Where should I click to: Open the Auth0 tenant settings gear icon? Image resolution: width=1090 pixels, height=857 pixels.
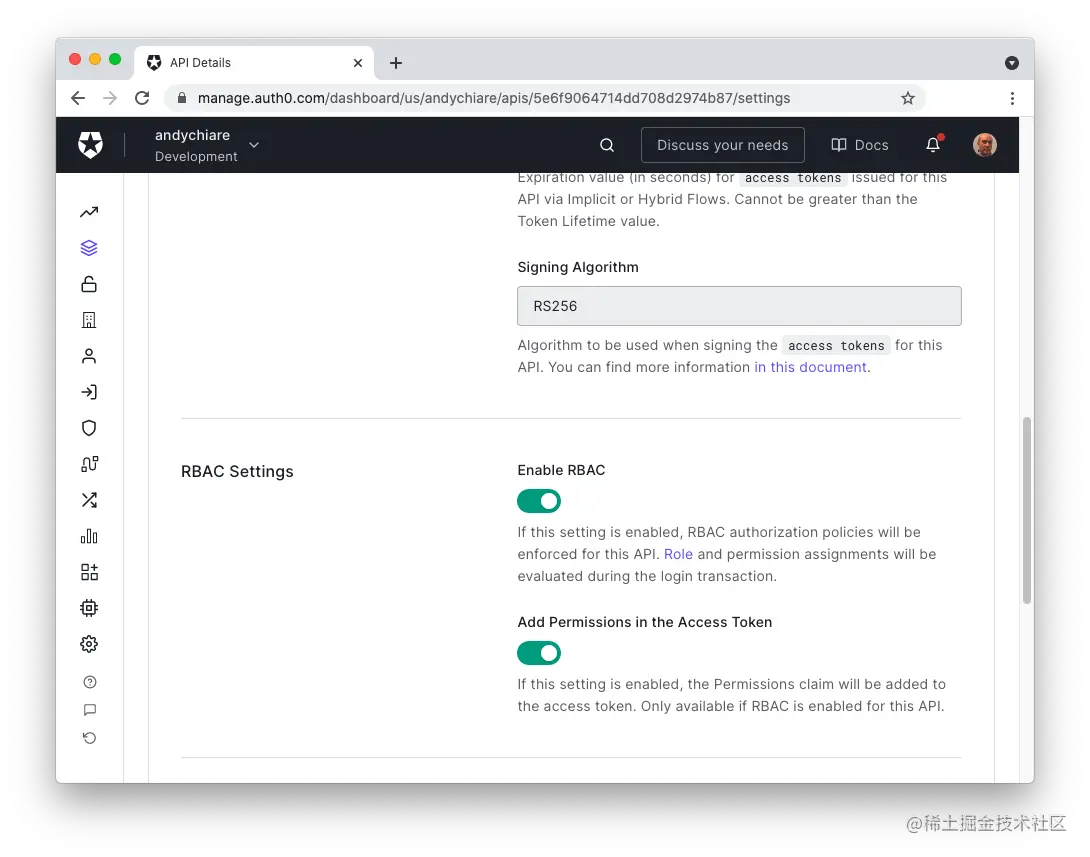coord(89,643)
